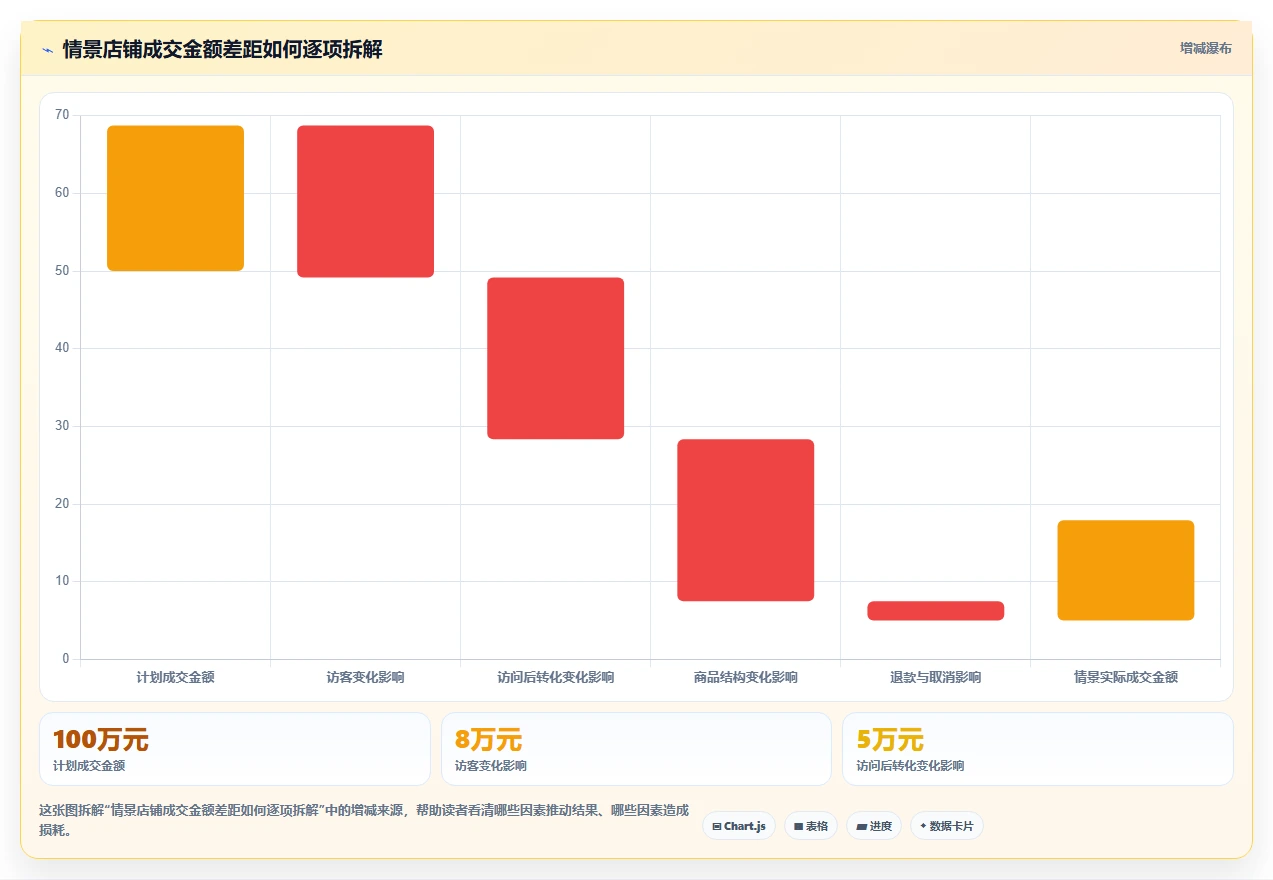
Task: Click y-axis value 10
Action: (62, 581)
